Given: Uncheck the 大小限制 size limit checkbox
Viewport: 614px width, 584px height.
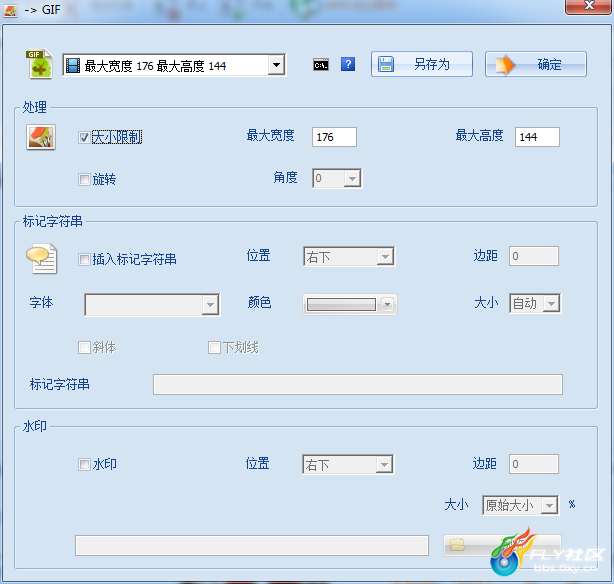Looking at the screenshot, I should tap(84, 137).
